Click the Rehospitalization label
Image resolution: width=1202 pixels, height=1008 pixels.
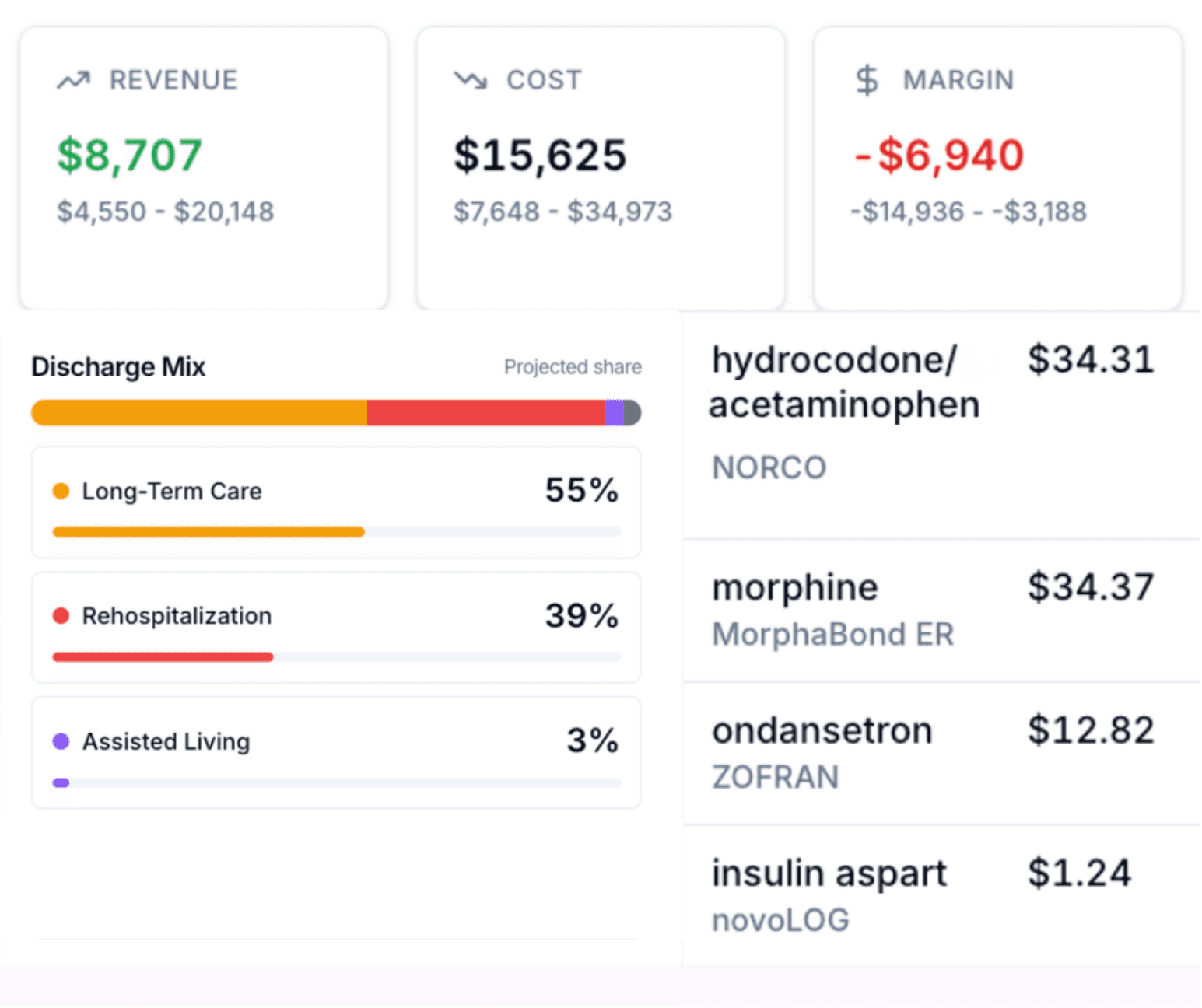[x=177, y=616]
